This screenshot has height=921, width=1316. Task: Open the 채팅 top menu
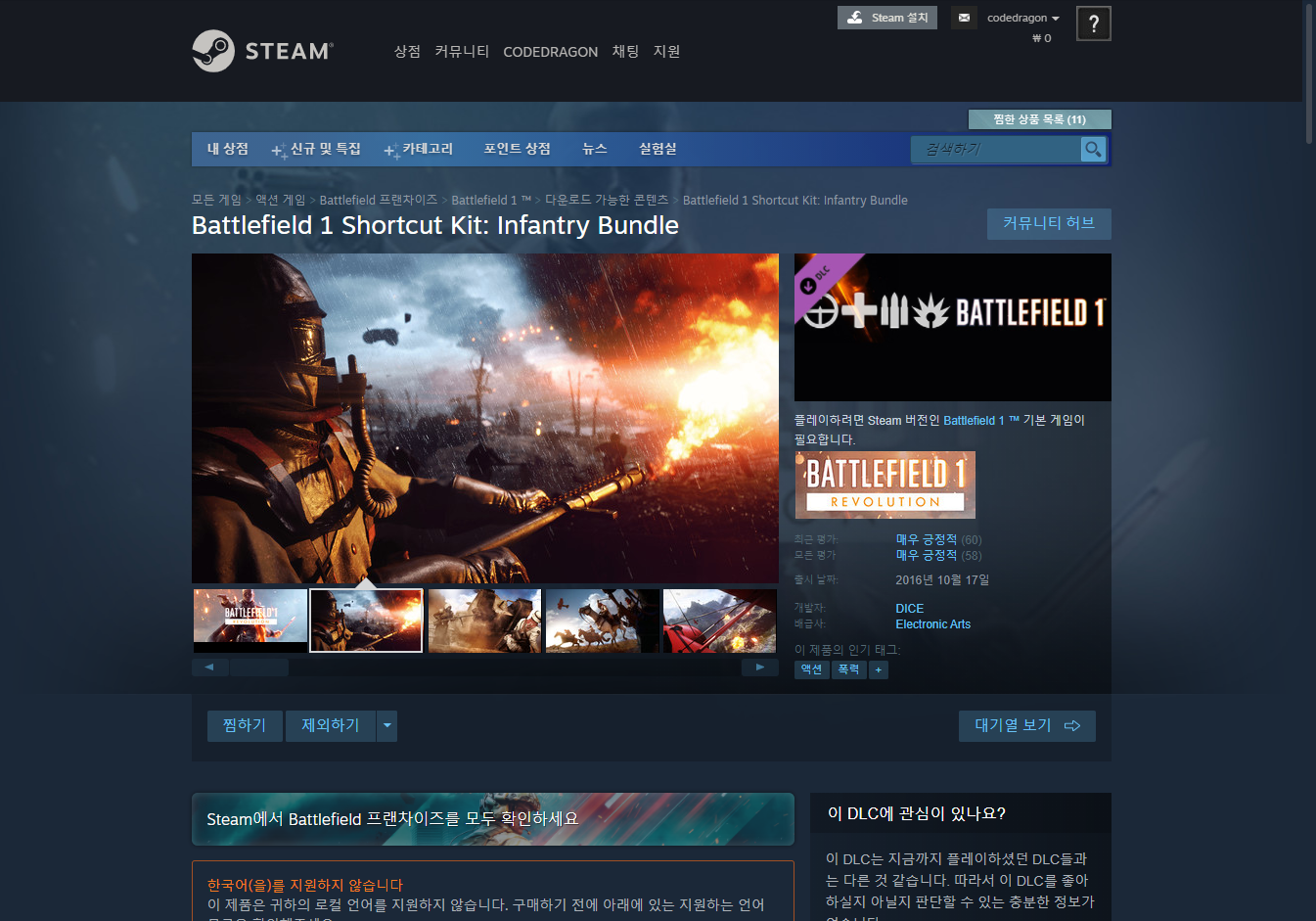pyautogui.click(x=625, y=51)
